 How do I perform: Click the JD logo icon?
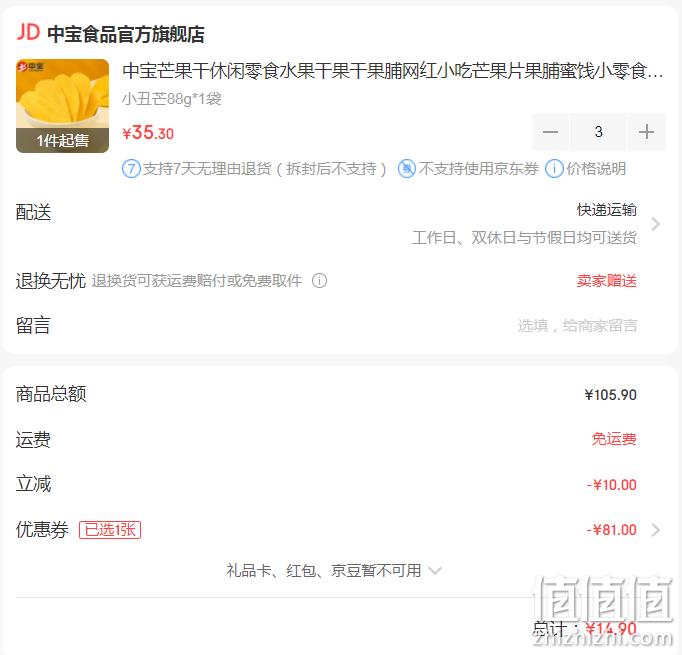tap(28, 33)
